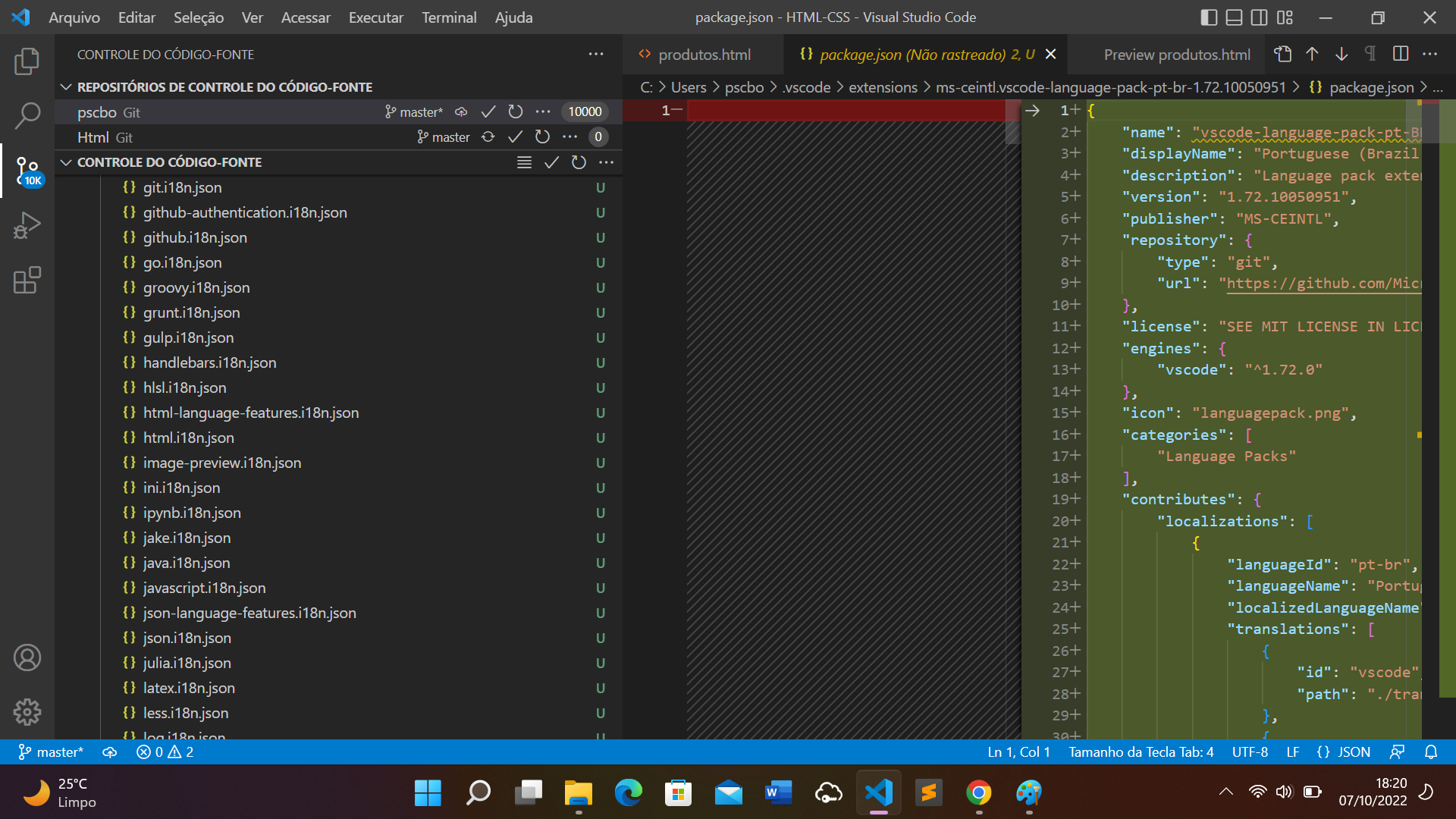The width and height of the screenshot is (1456, 819).
Task: Open more actions for Html repository
Action: [570, 136]
